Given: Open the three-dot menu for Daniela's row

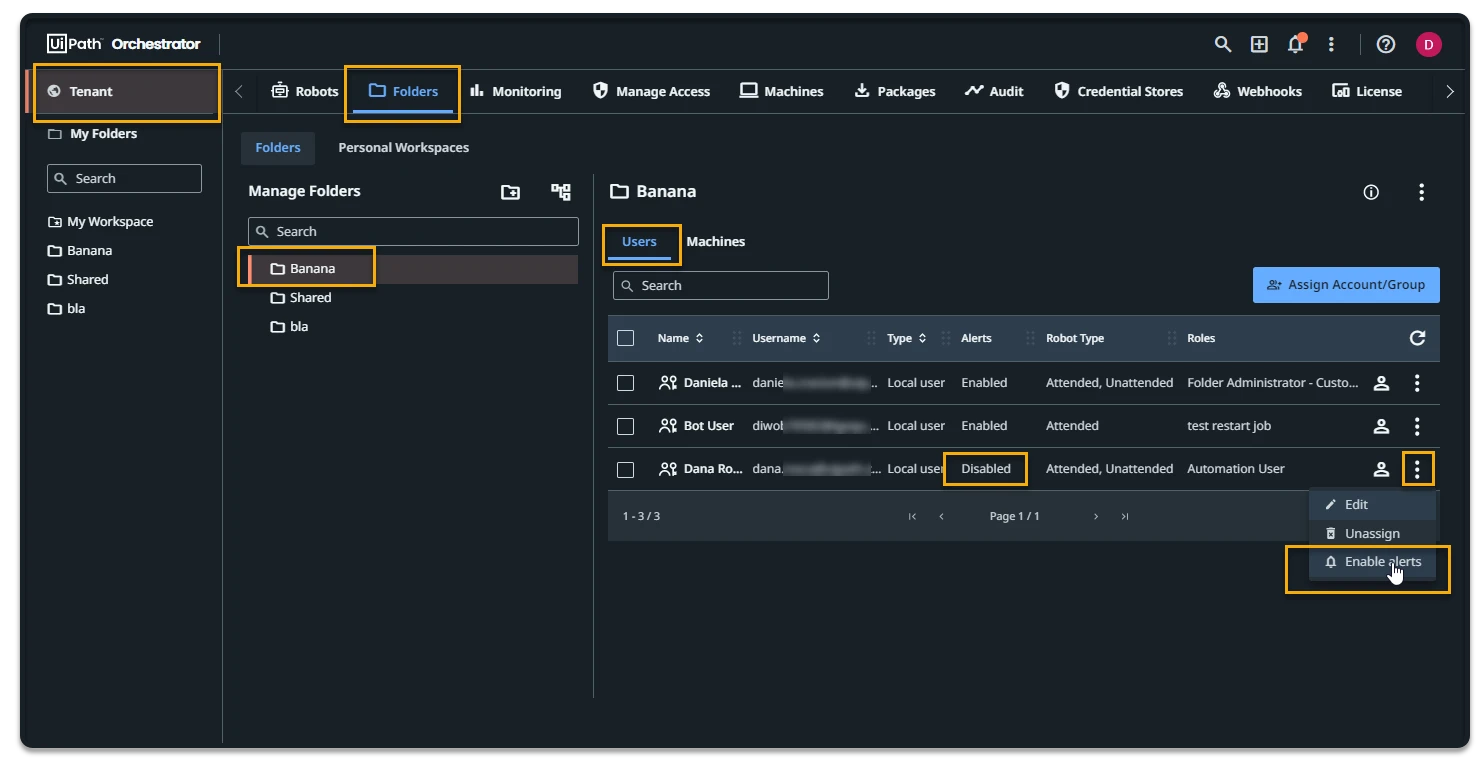Looking at the screenshot, I should point(1417,383).
